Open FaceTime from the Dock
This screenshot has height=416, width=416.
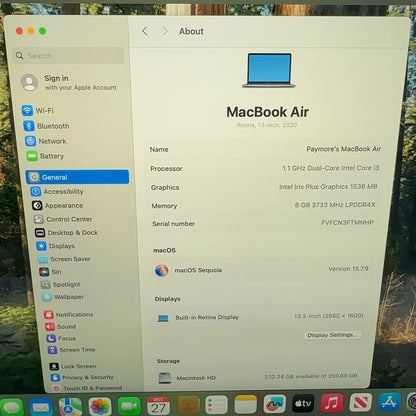coord(129,406)
